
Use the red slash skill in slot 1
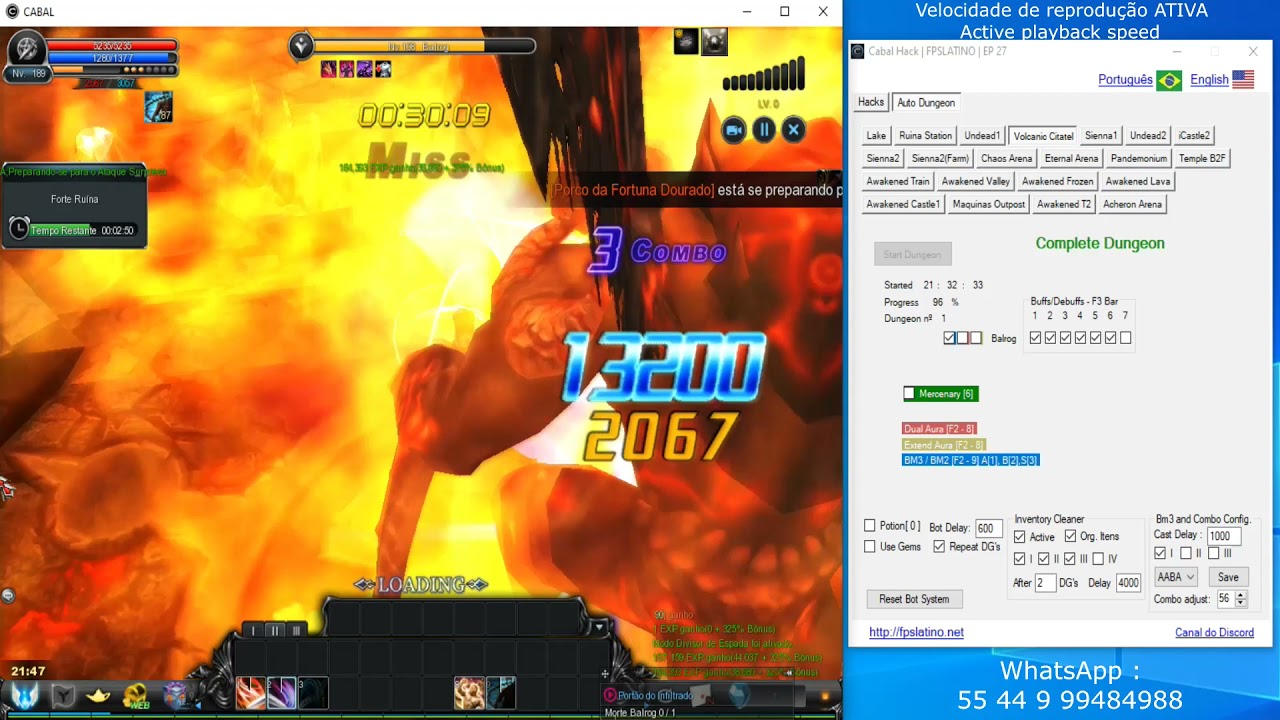pos(250,693)
